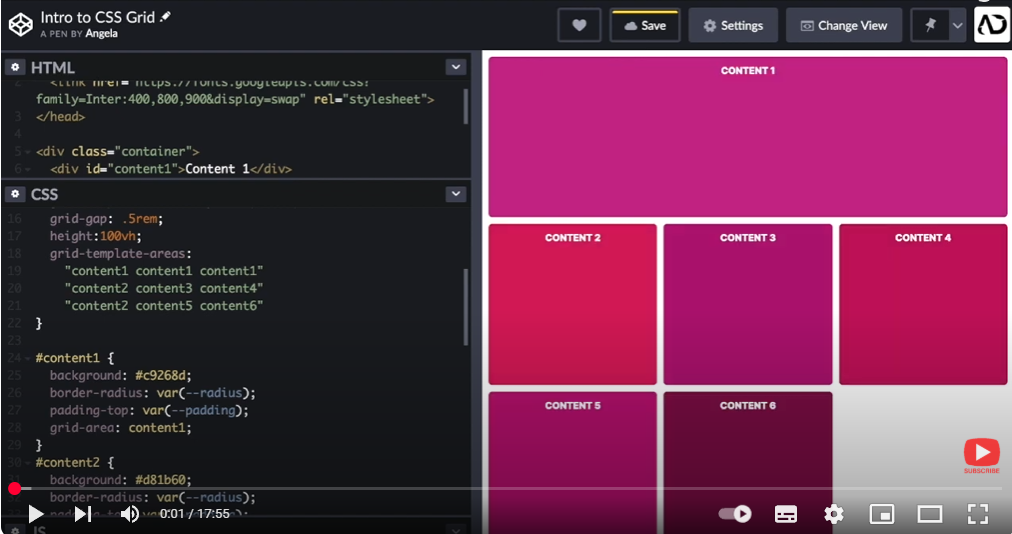Click color value #d81b60 in CSS
Viewport: 1012px width, 534px height.
tap(163, 480)
